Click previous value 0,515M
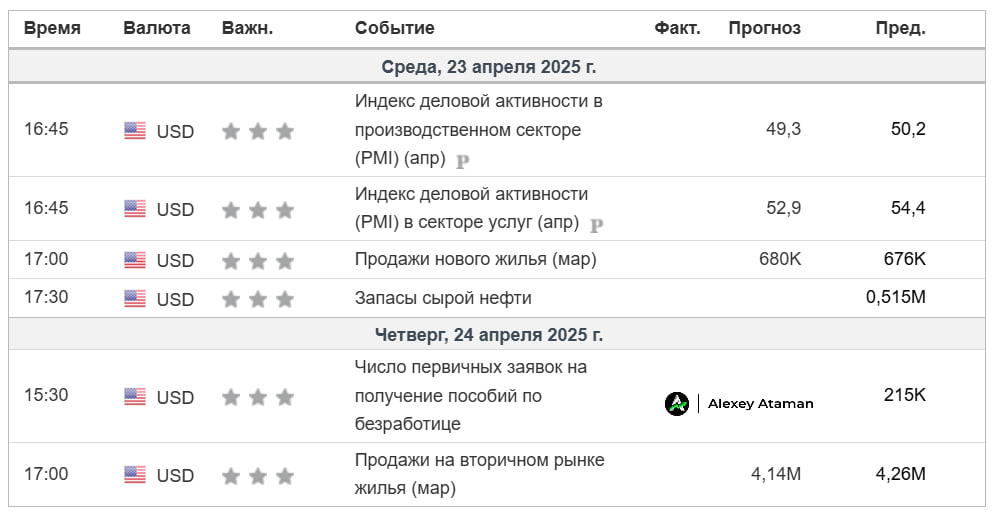This screenshot has width=997, height=514. (896, 297)
